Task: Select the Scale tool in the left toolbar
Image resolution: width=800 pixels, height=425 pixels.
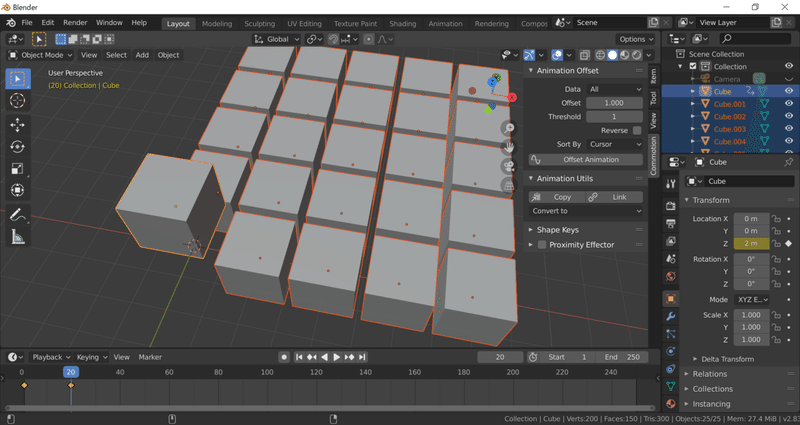Action: [18, 169]
